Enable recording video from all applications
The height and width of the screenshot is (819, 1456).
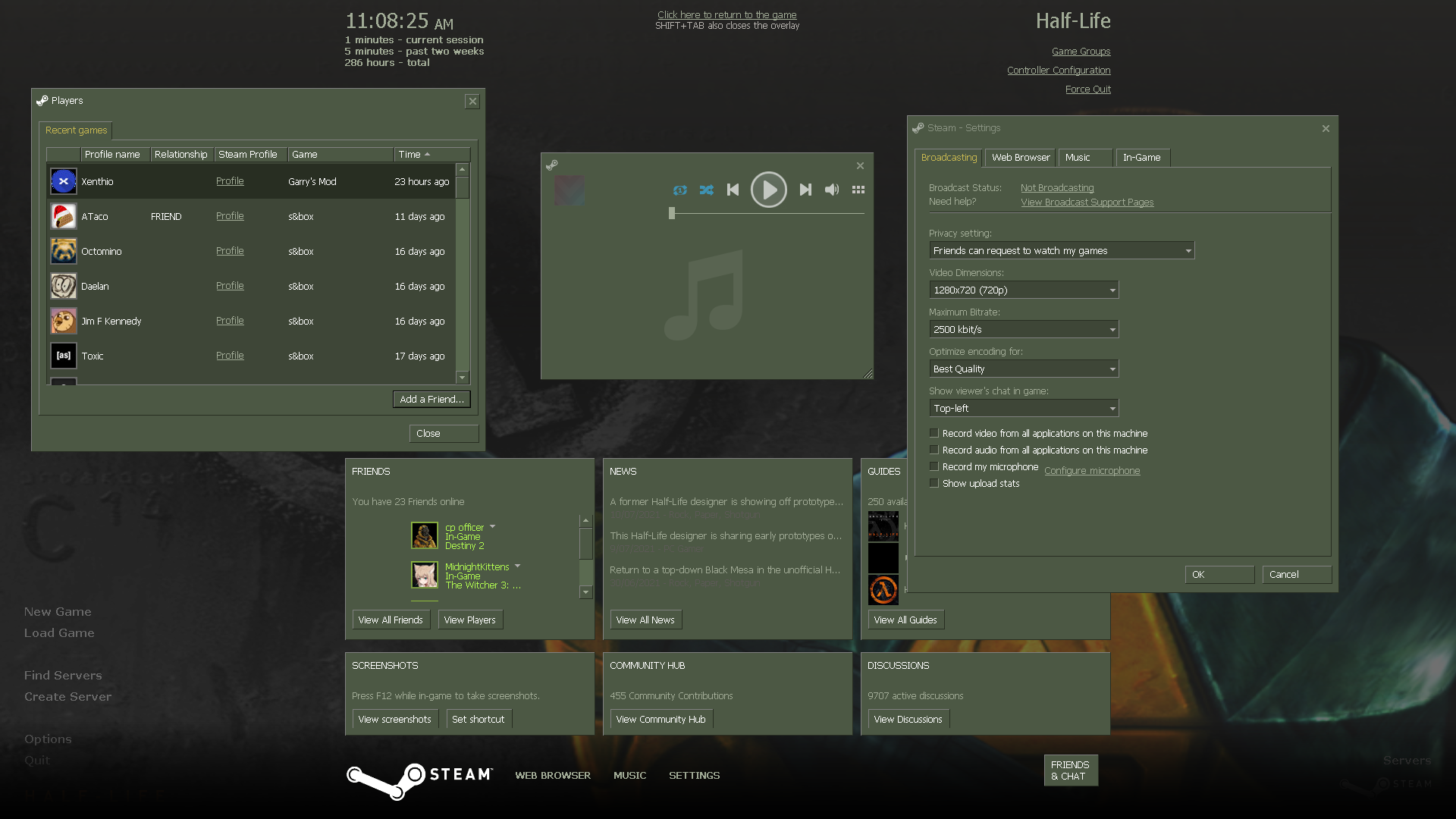pos(934,432)
